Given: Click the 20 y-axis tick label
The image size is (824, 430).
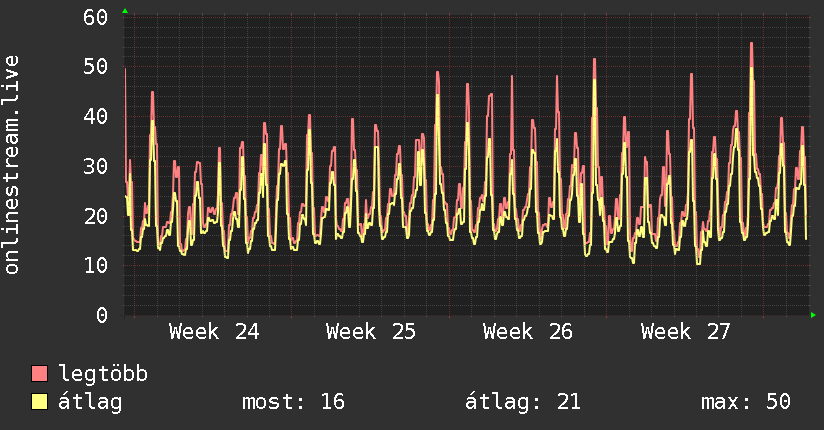Looking at the screenshot, I should click(x=95, y=216).
